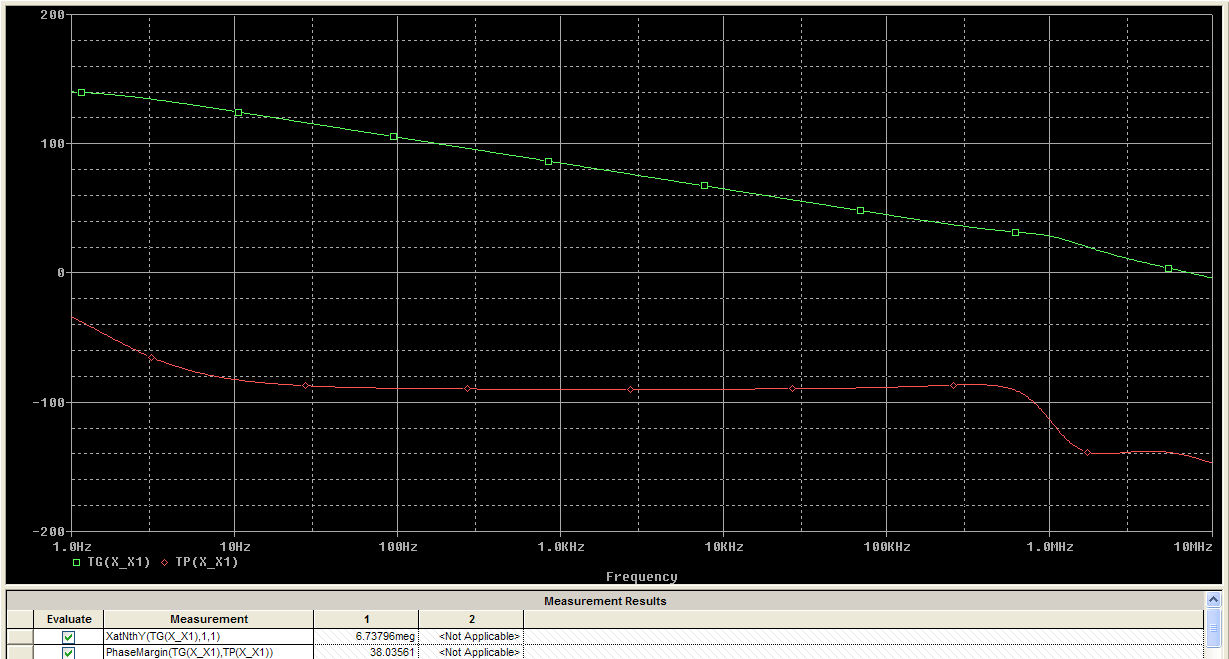1229x659 pixels.
Task: Select the TG(X_X1) trace legend label
Action: [x=117, y=562]
